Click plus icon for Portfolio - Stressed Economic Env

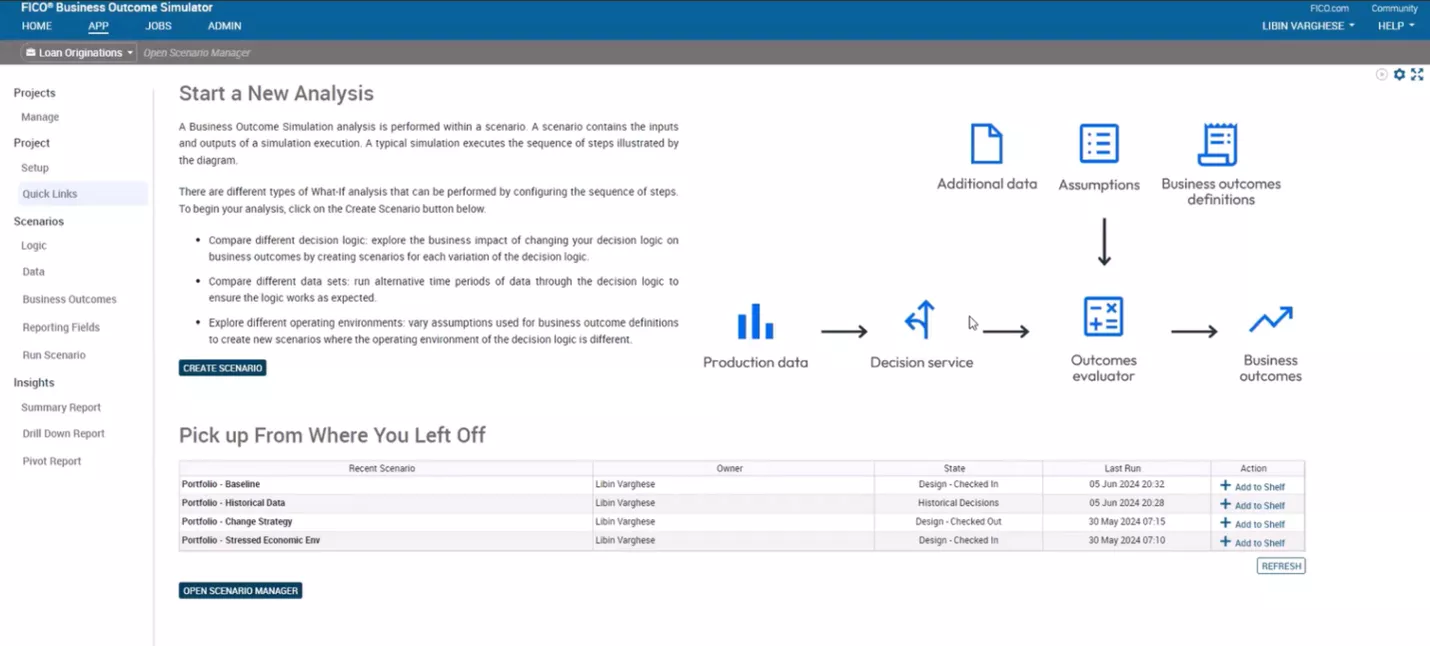[x=1225, y=541]
